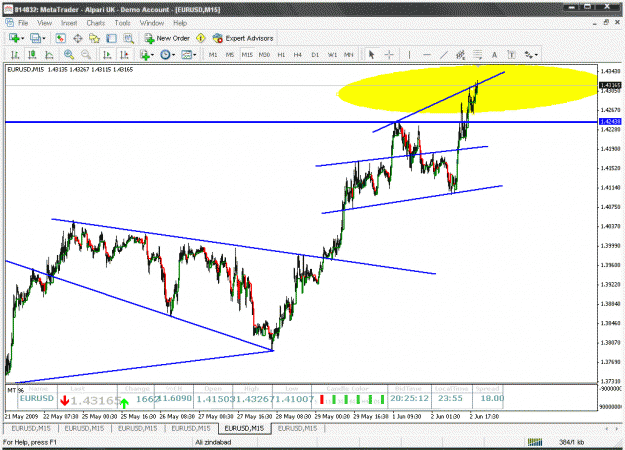Expand the Templates dropdown arrow
The height and width of the screenshot is (450, 625).
[195, 55]
